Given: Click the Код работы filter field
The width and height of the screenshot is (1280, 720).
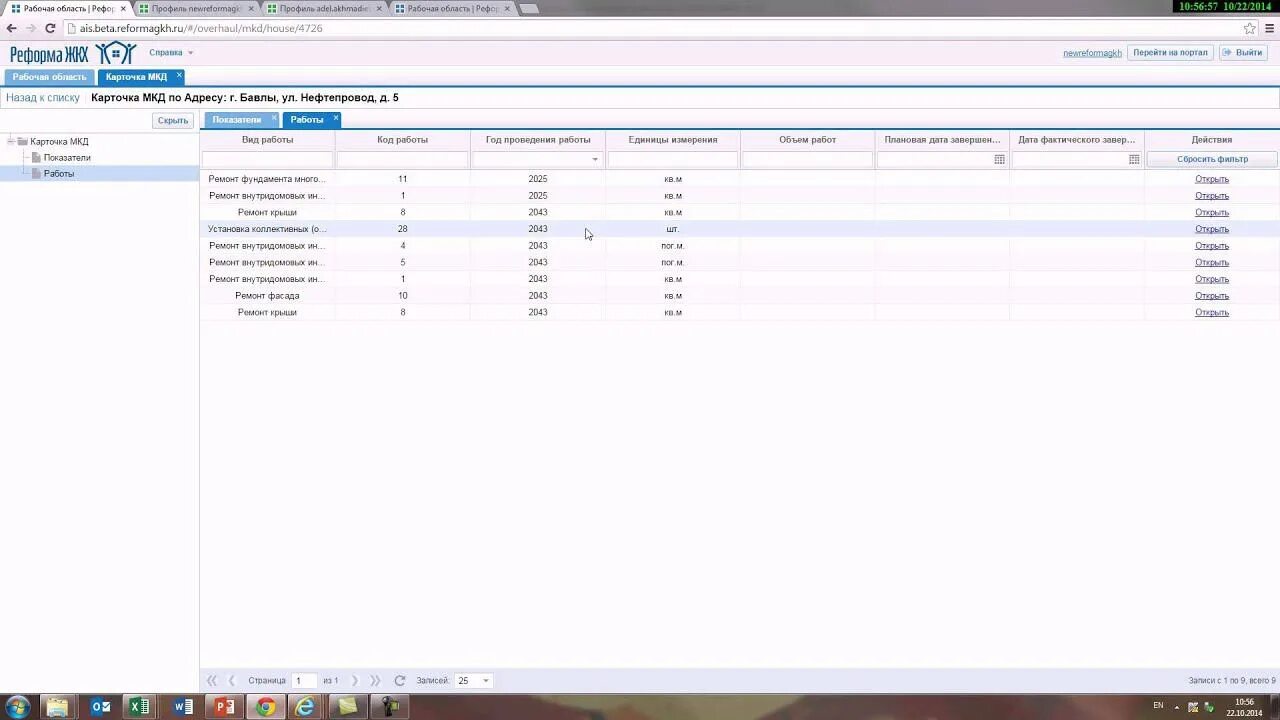Looking at the screenshot, I should (x=402, y=159).
